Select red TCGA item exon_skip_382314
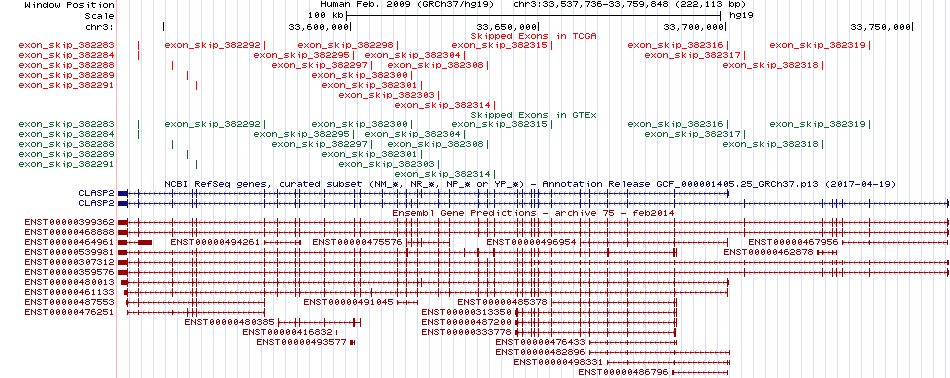Screen dimensions: 950x378 pos(444,105)
